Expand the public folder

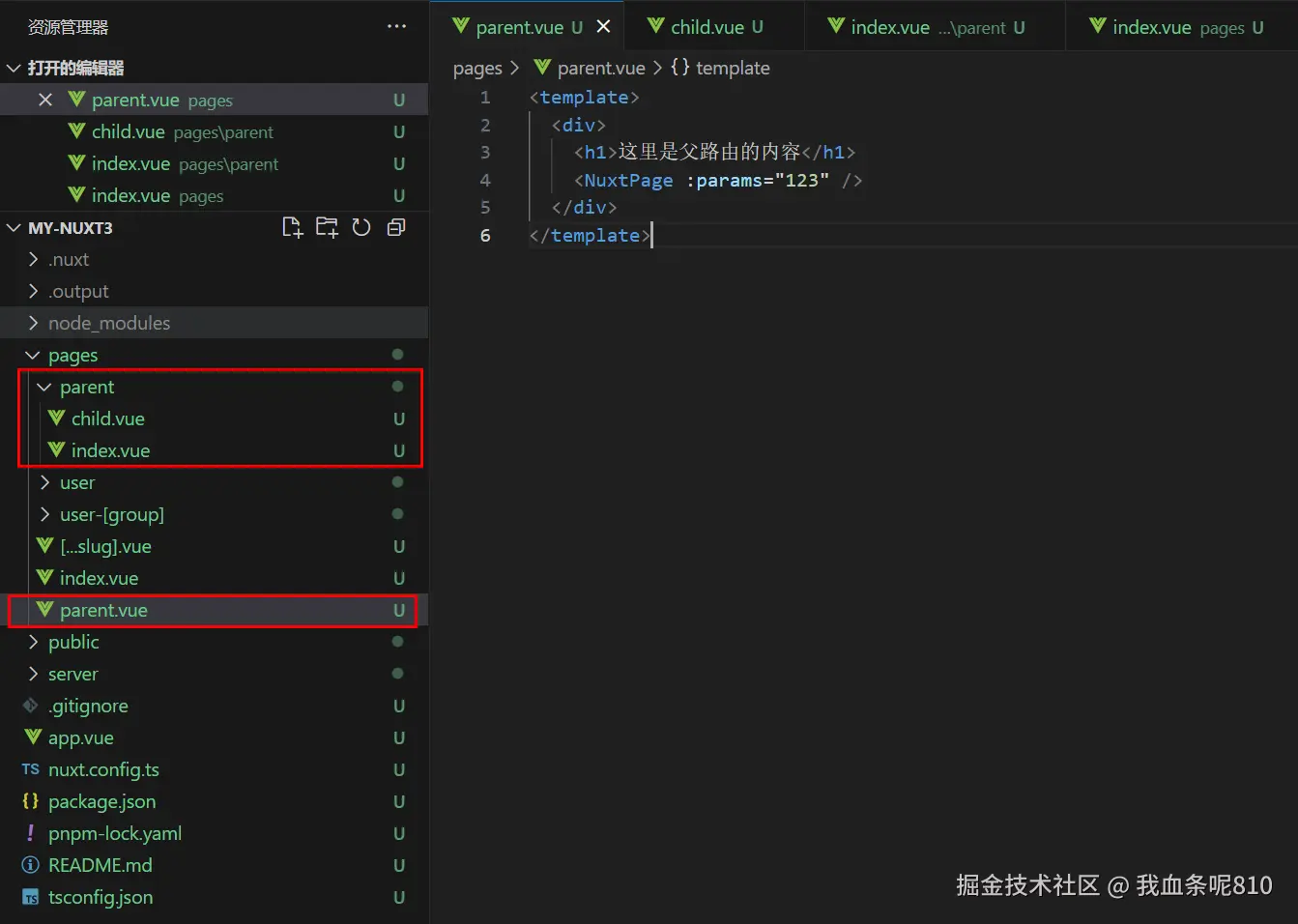pyautogui.click(x=33, y=642)
